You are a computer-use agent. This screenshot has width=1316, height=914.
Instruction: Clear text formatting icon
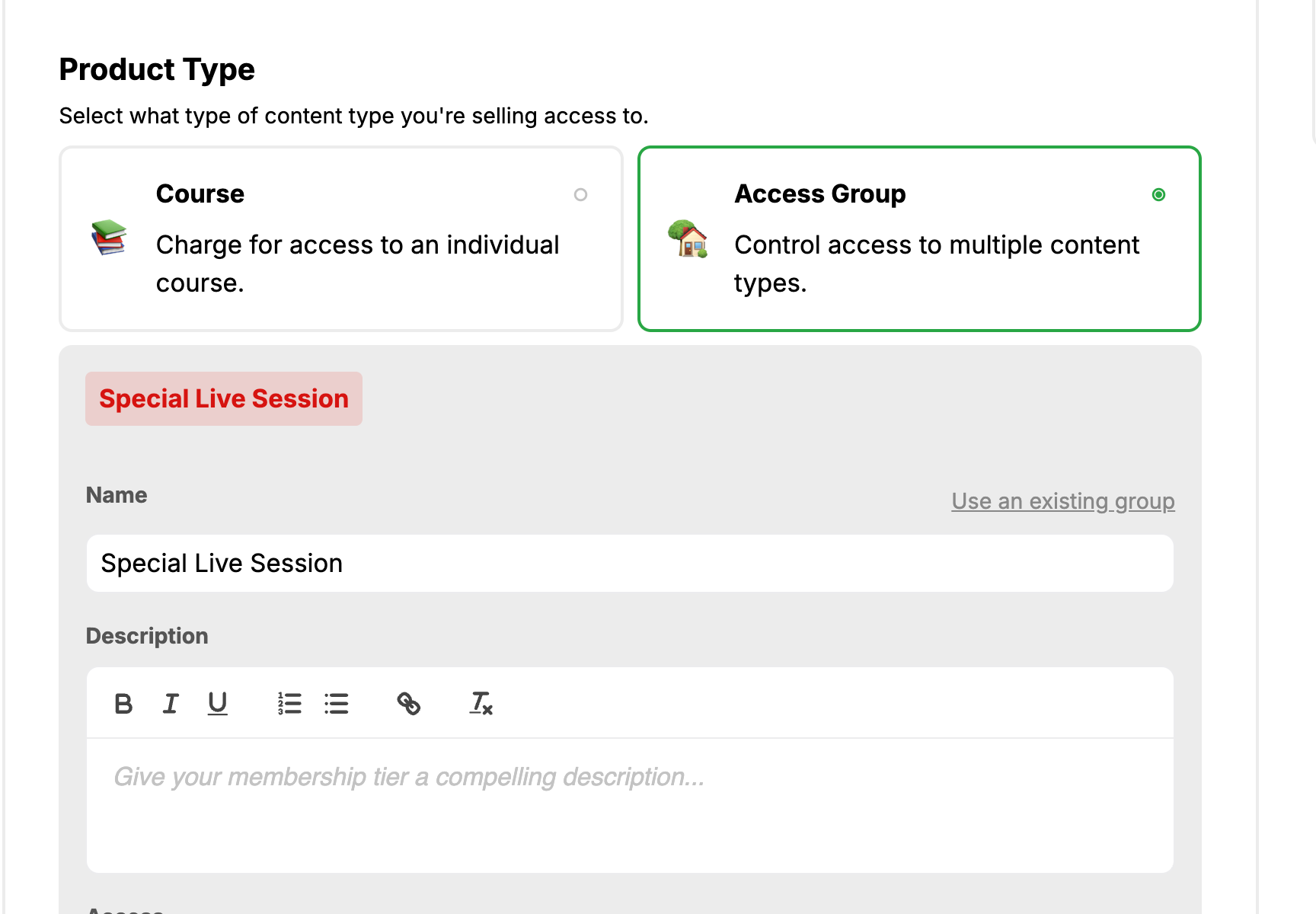481,704
